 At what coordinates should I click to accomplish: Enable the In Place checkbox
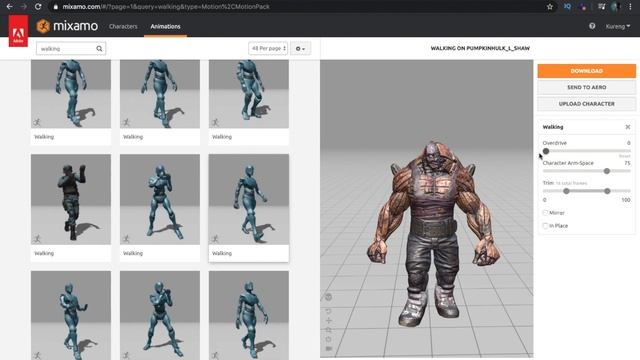coord(545,226)
